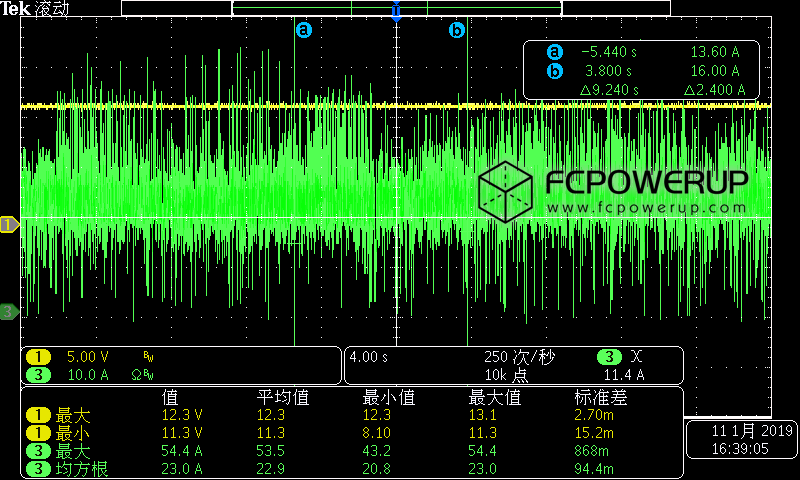Click the 54.4 A channel 3 max value
This screenshot has height=480, width=800.
coord(182,451)
